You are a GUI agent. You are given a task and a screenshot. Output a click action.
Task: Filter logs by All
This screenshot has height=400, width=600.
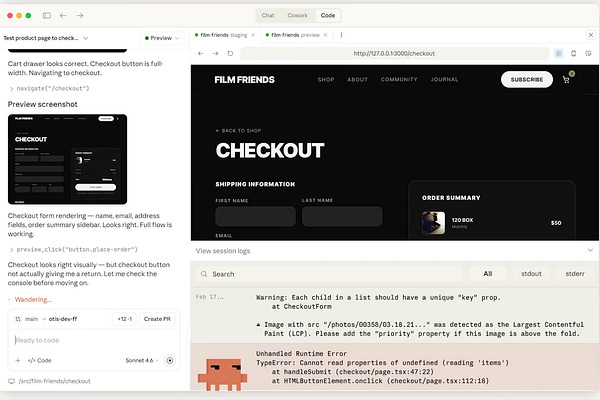[488, 274]
